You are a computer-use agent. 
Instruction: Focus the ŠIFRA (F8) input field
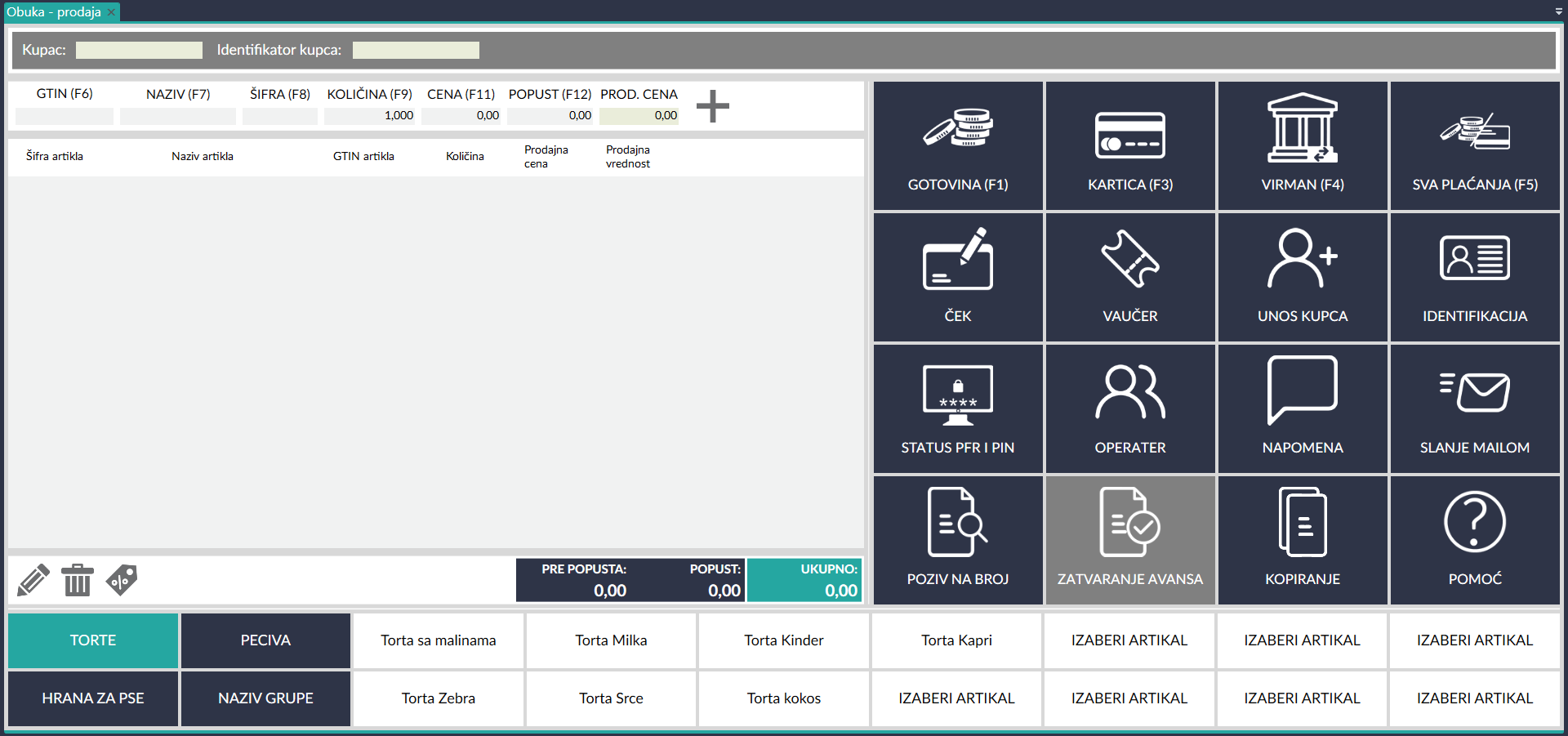pos(280,115)
